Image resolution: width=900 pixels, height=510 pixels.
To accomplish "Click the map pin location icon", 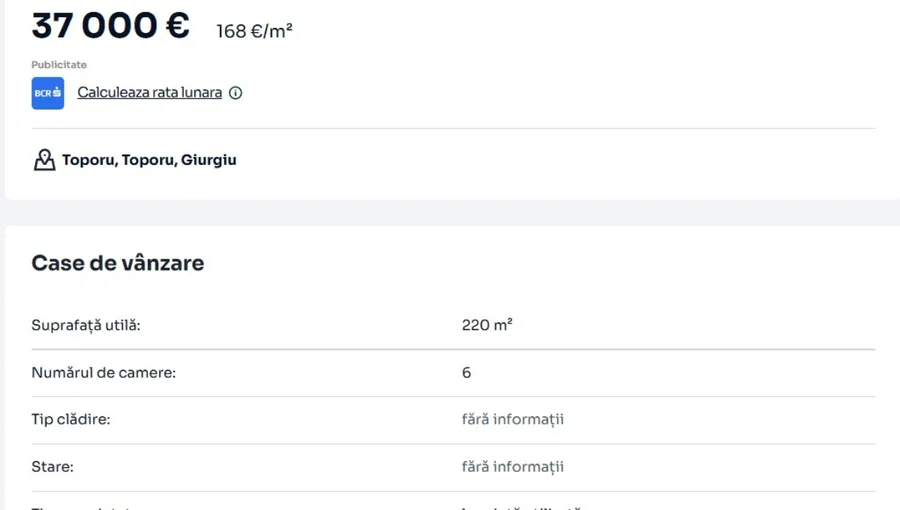I will tap(44, 160).
